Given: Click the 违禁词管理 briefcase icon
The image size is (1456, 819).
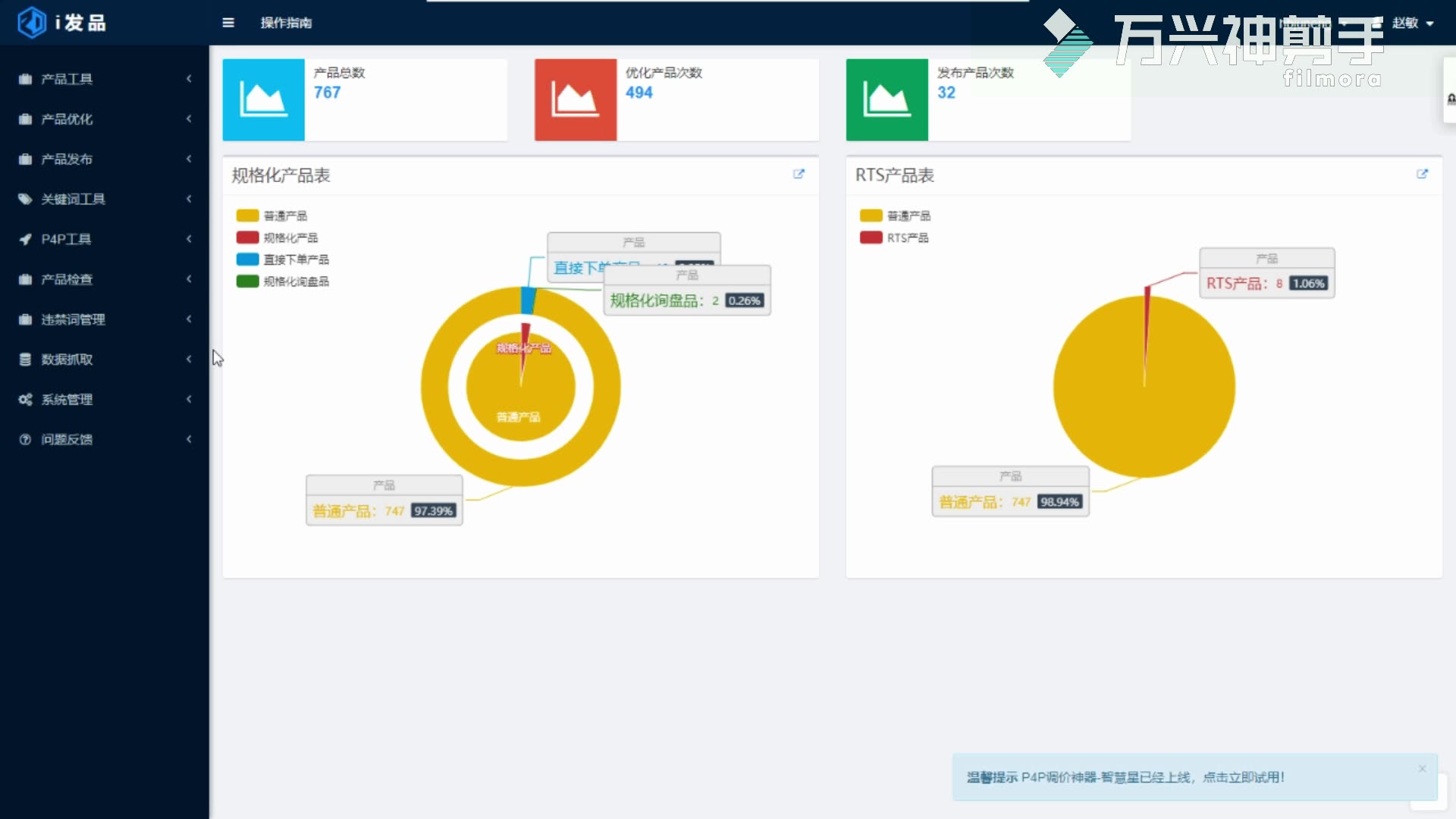Looking at the screenshot, I should tap(25, 320).
